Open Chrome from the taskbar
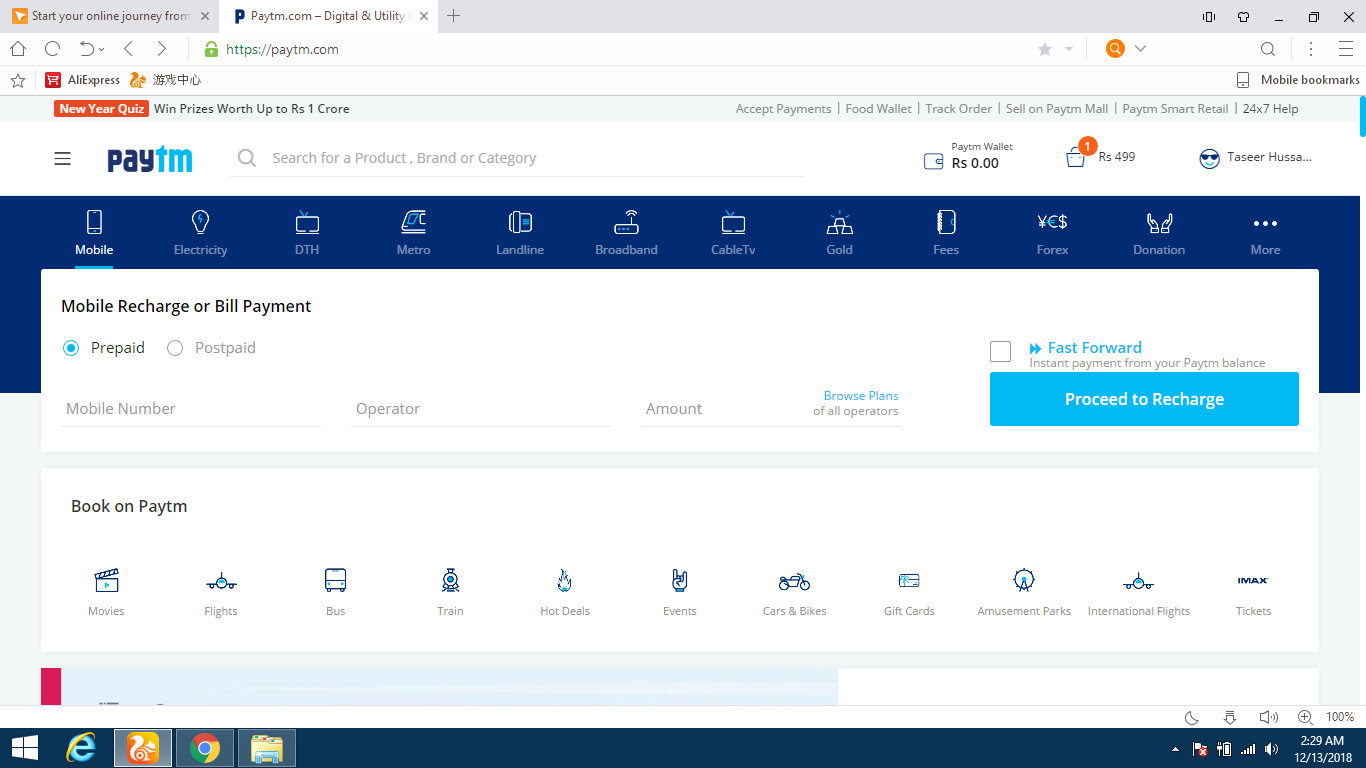This screenshot has width=1366, height=768. pos(205,748)
